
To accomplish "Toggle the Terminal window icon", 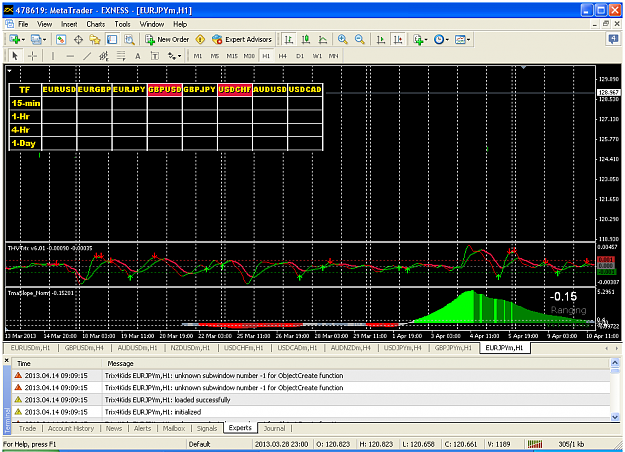I will pos(112,39).
